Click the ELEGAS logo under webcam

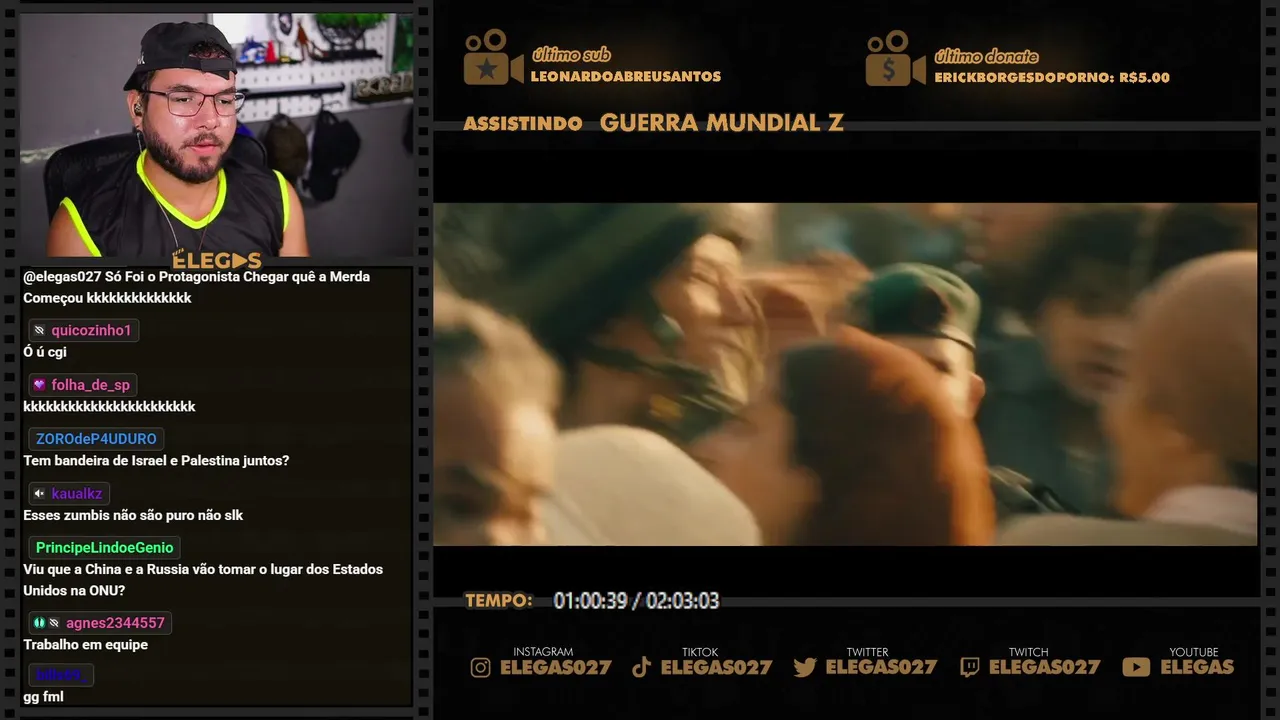pyautogui.click(x=217, y=260)
